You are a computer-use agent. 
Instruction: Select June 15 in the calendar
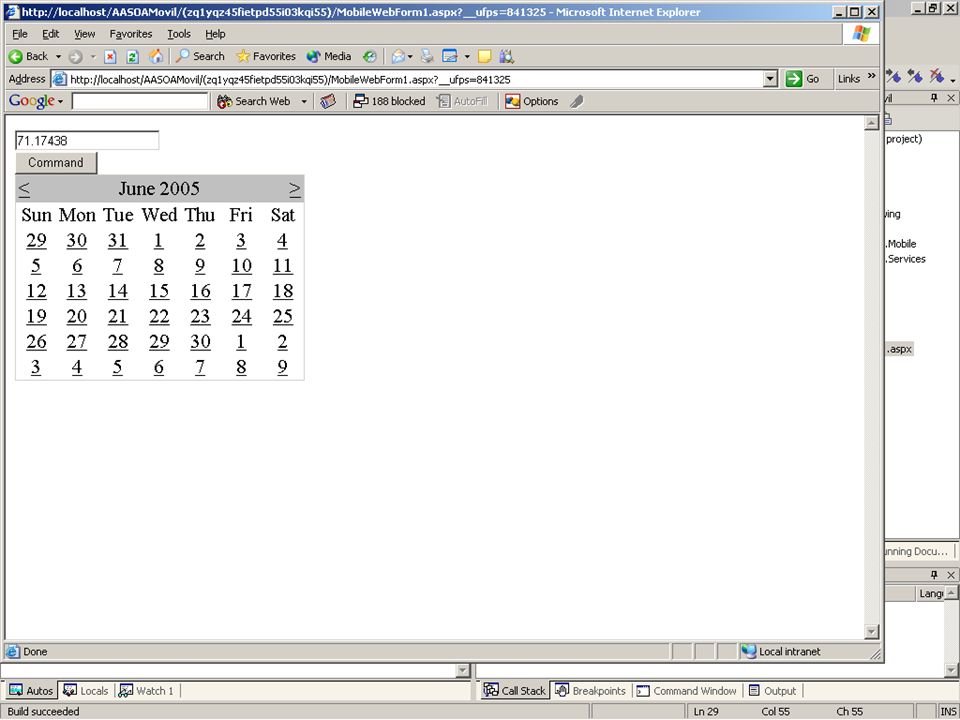(159, 291)
